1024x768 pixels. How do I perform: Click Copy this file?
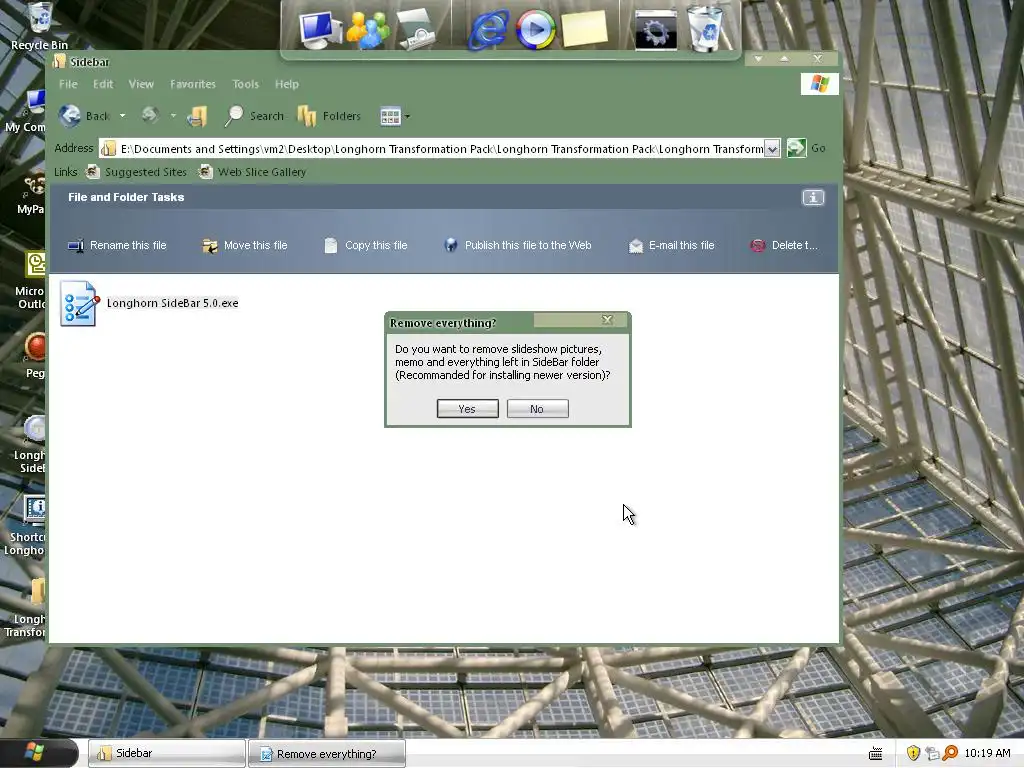[x=366, y=246]
